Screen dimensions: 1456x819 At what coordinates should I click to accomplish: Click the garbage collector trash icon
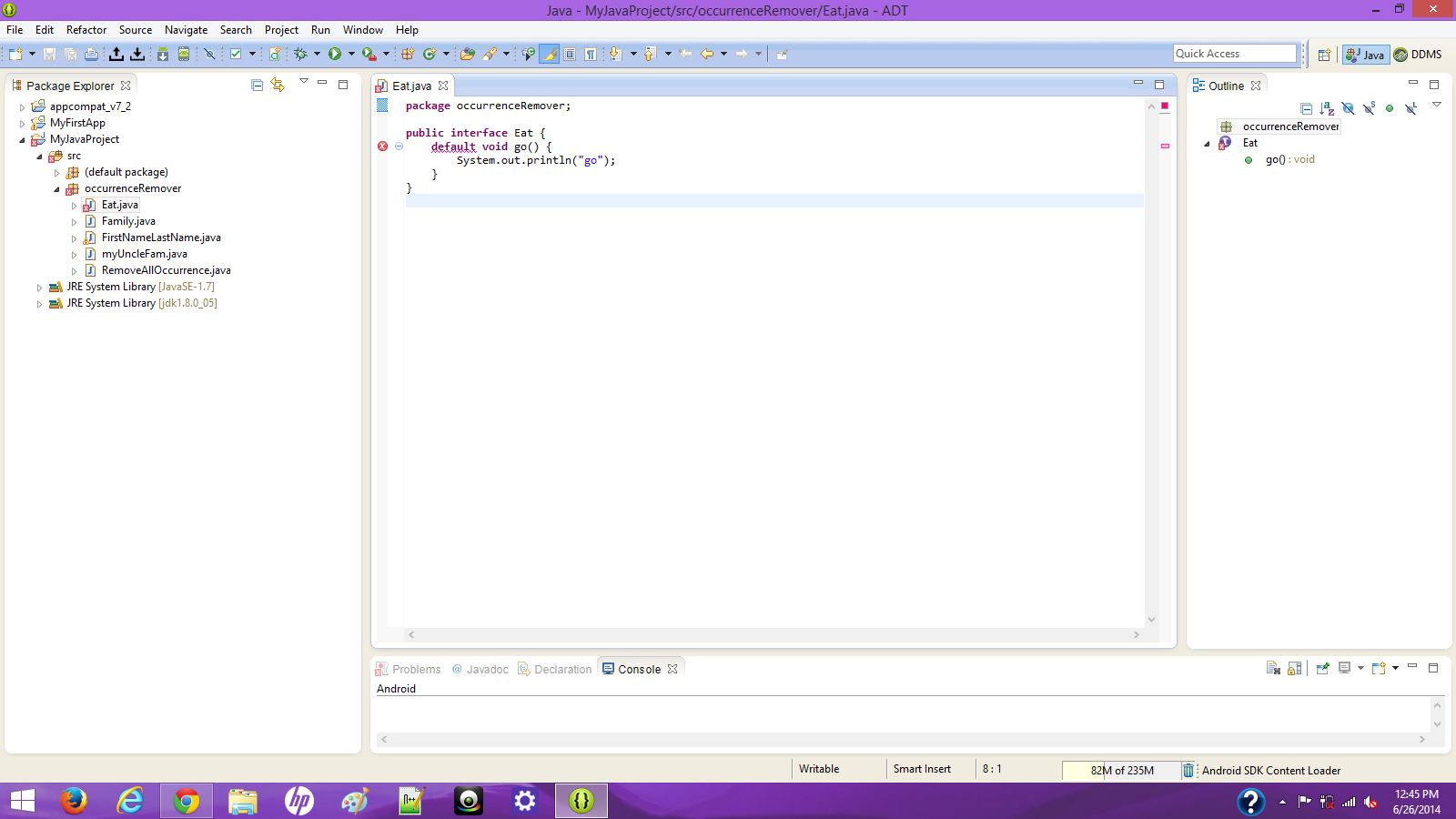[x=1188, y=770]
